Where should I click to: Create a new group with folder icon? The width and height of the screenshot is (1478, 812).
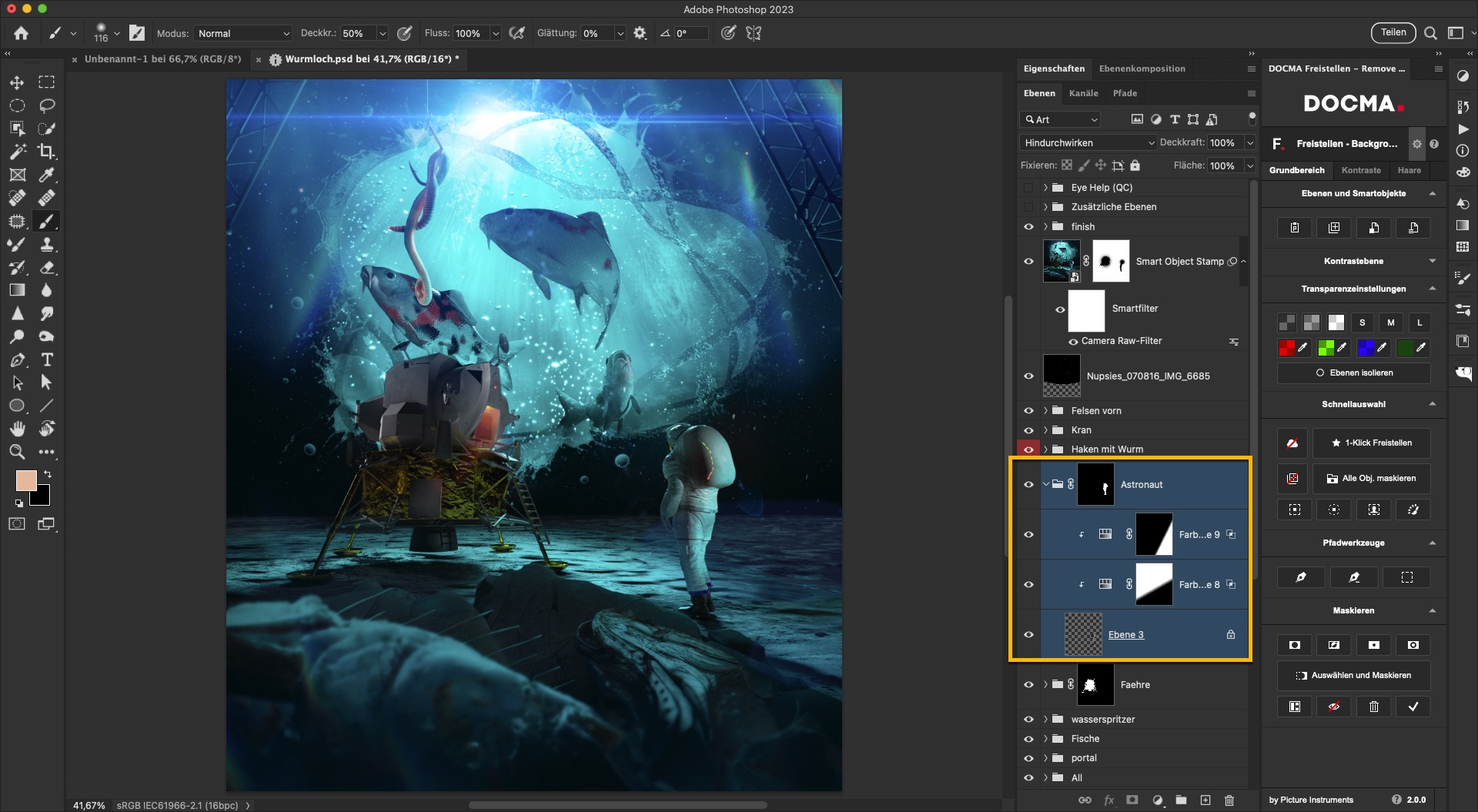1181,800
